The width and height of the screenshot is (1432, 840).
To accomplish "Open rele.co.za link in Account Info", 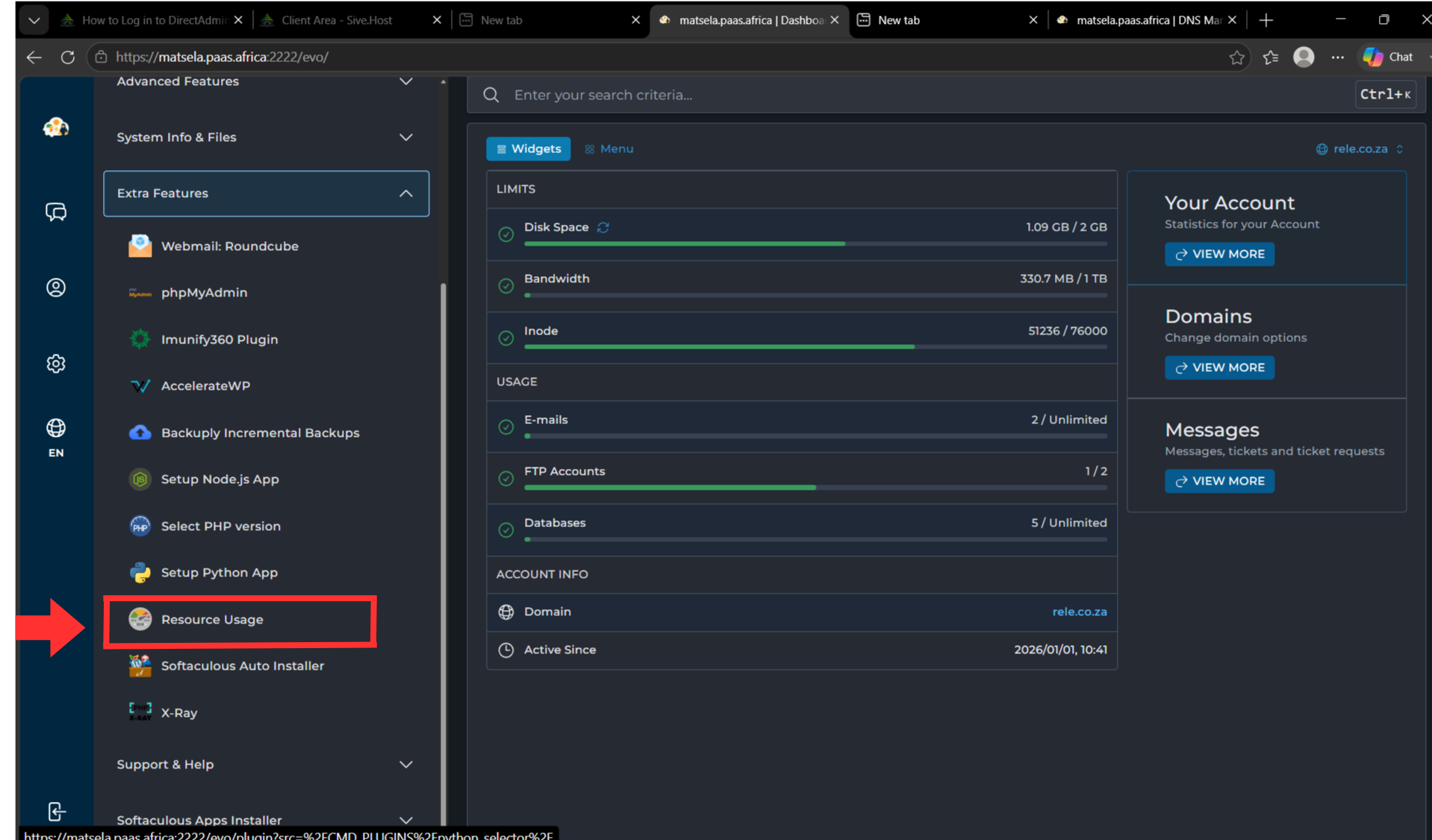I will pyautogui.click(x=1079, y=612).
